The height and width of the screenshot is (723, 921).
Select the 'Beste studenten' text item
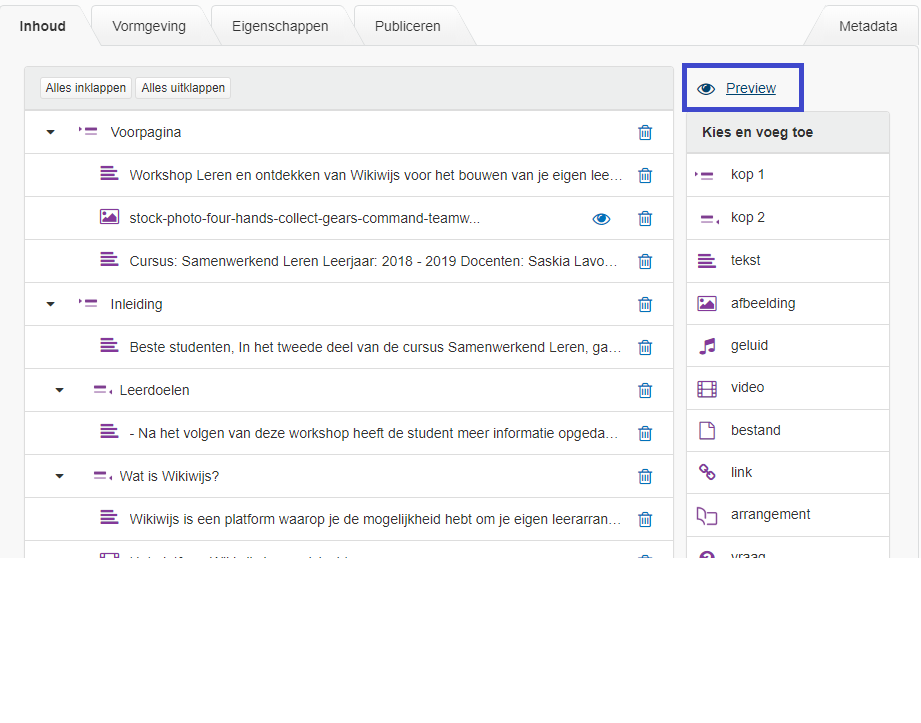click(x=375, y=347)
